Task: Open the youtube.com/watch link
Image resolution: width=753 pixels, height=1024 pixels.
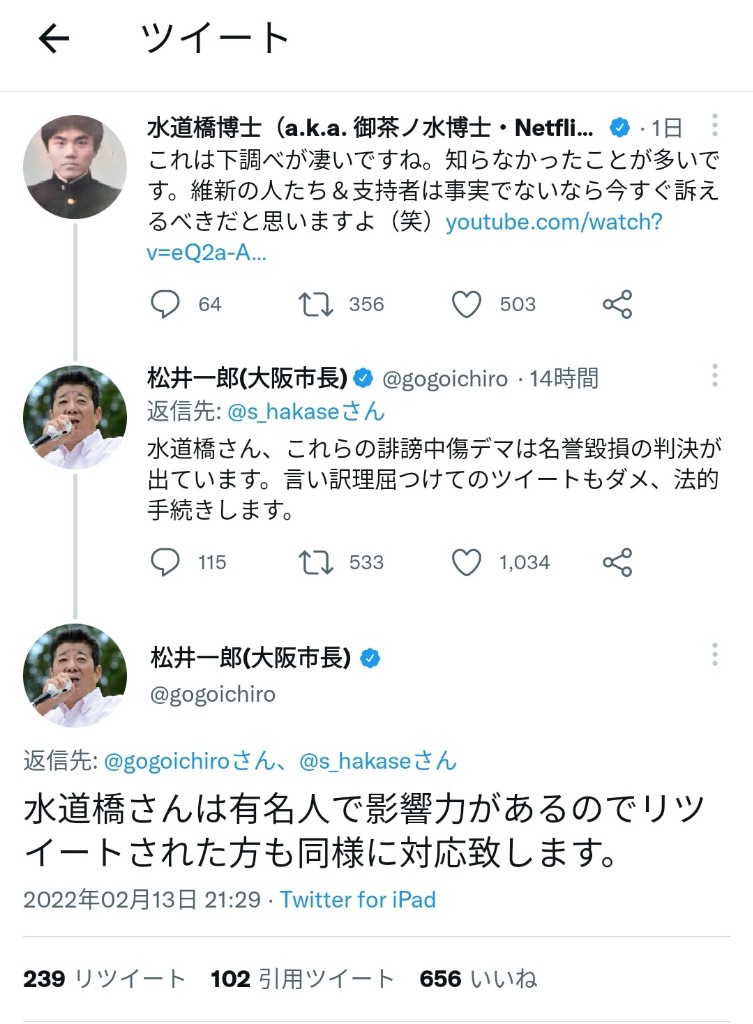Action: [553, 222]
